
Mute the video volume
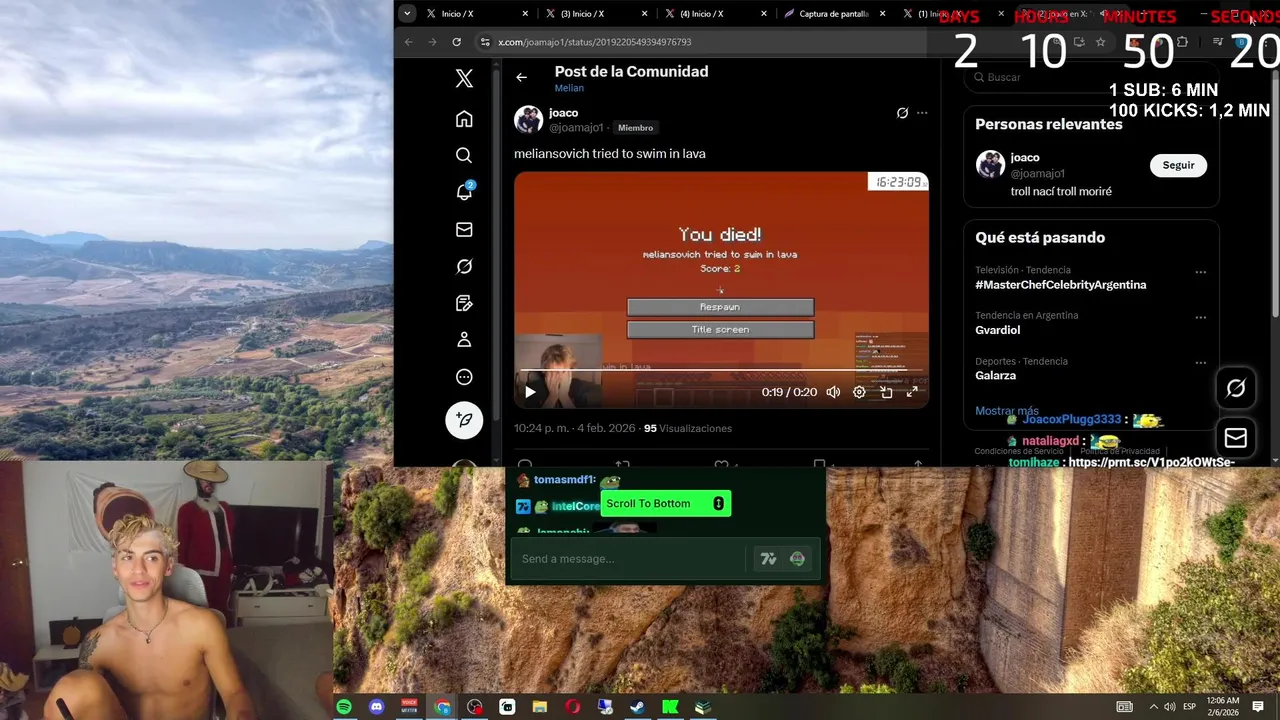(x=833, y=392)
